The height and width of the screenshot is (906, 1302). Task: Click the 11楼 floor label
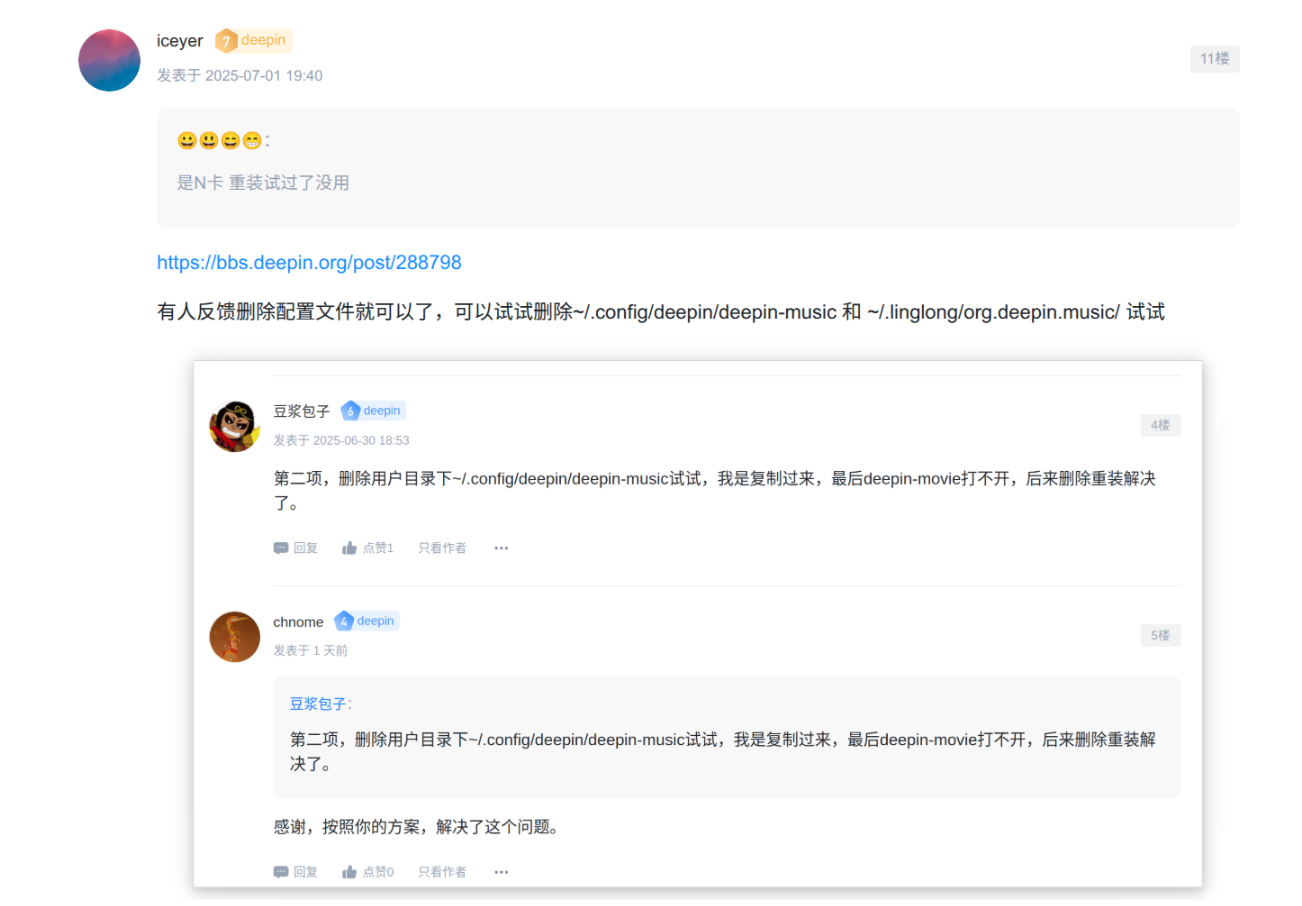[x=1215, y=59]
